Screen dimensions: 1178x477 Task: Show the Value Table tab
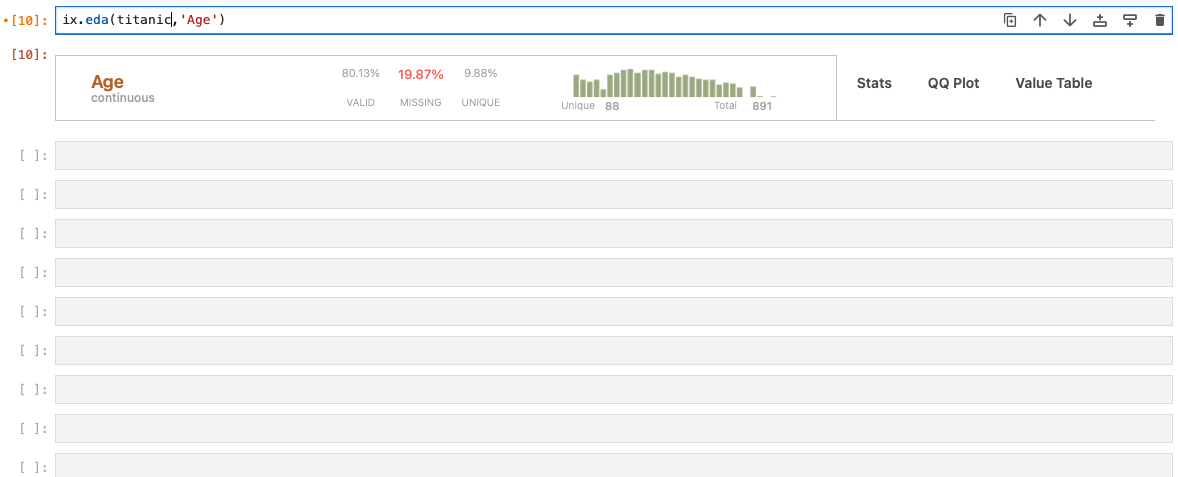(1053, 83)
